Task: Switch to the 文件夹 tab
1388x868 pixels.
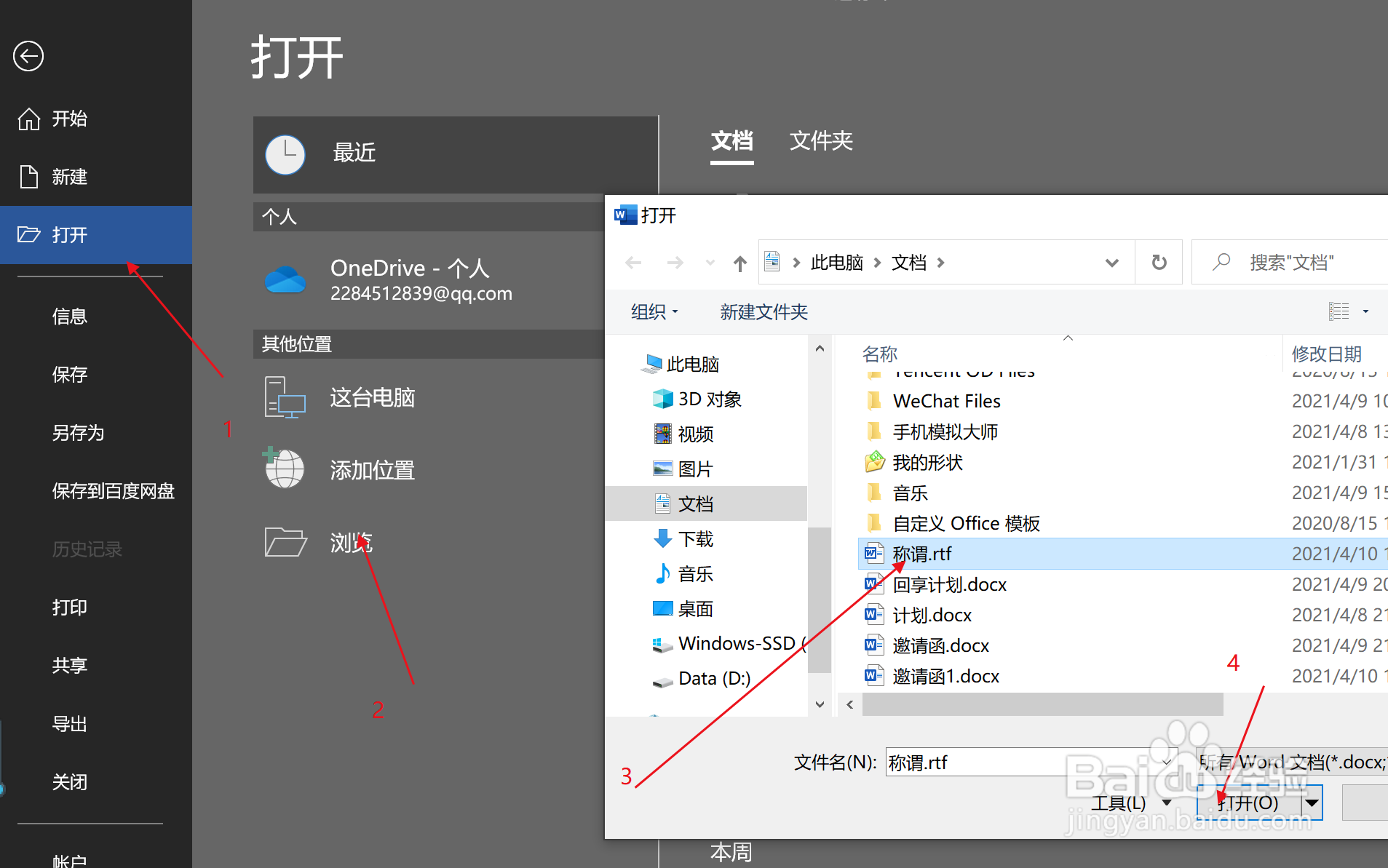Action: coord(821,140)
